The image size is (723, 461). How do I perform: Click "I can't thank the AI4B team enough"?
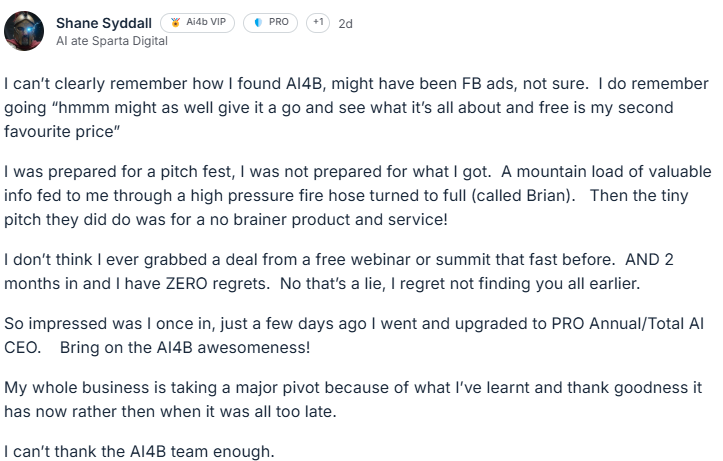tap(138, 450)
